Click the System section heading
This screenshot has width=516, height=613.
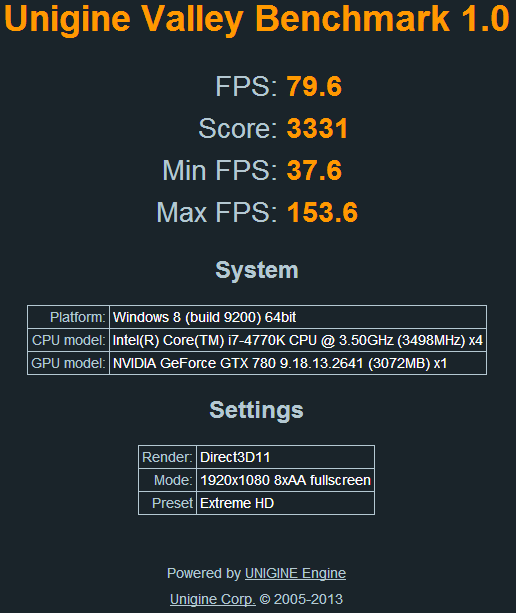click(257, 270)
